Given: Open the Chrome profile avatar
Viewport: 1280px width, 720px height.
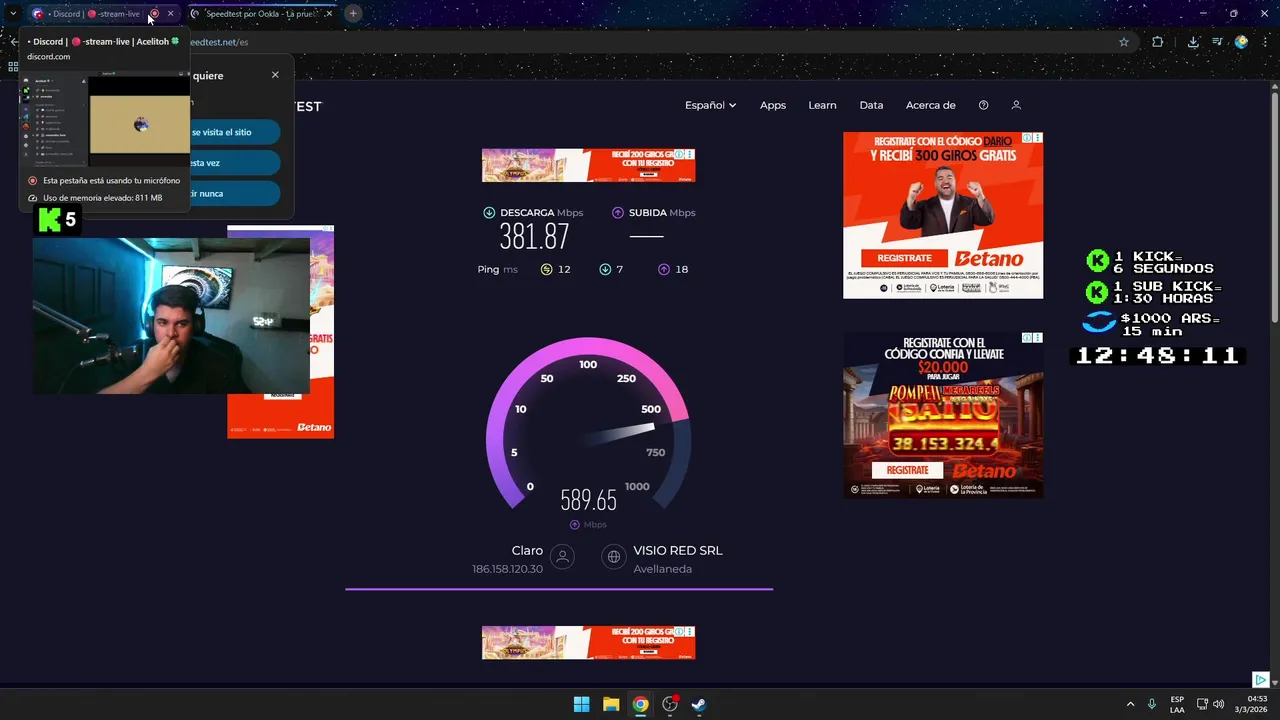Looking at the screenshot, I should pyautogui.click(x=1241, y=42).
